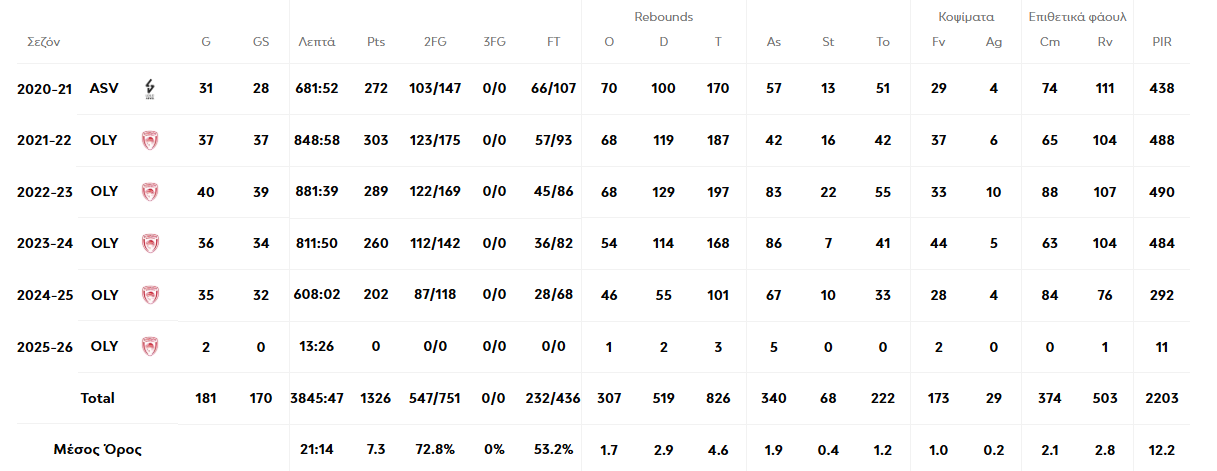Select the 2023-24 season label

45,243
